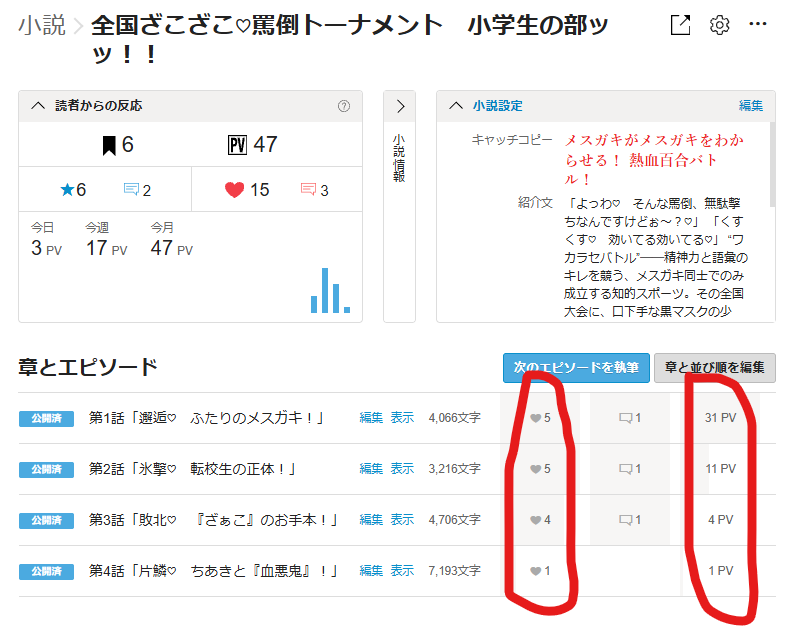Open the novel in external view icon

coord(680,24)
